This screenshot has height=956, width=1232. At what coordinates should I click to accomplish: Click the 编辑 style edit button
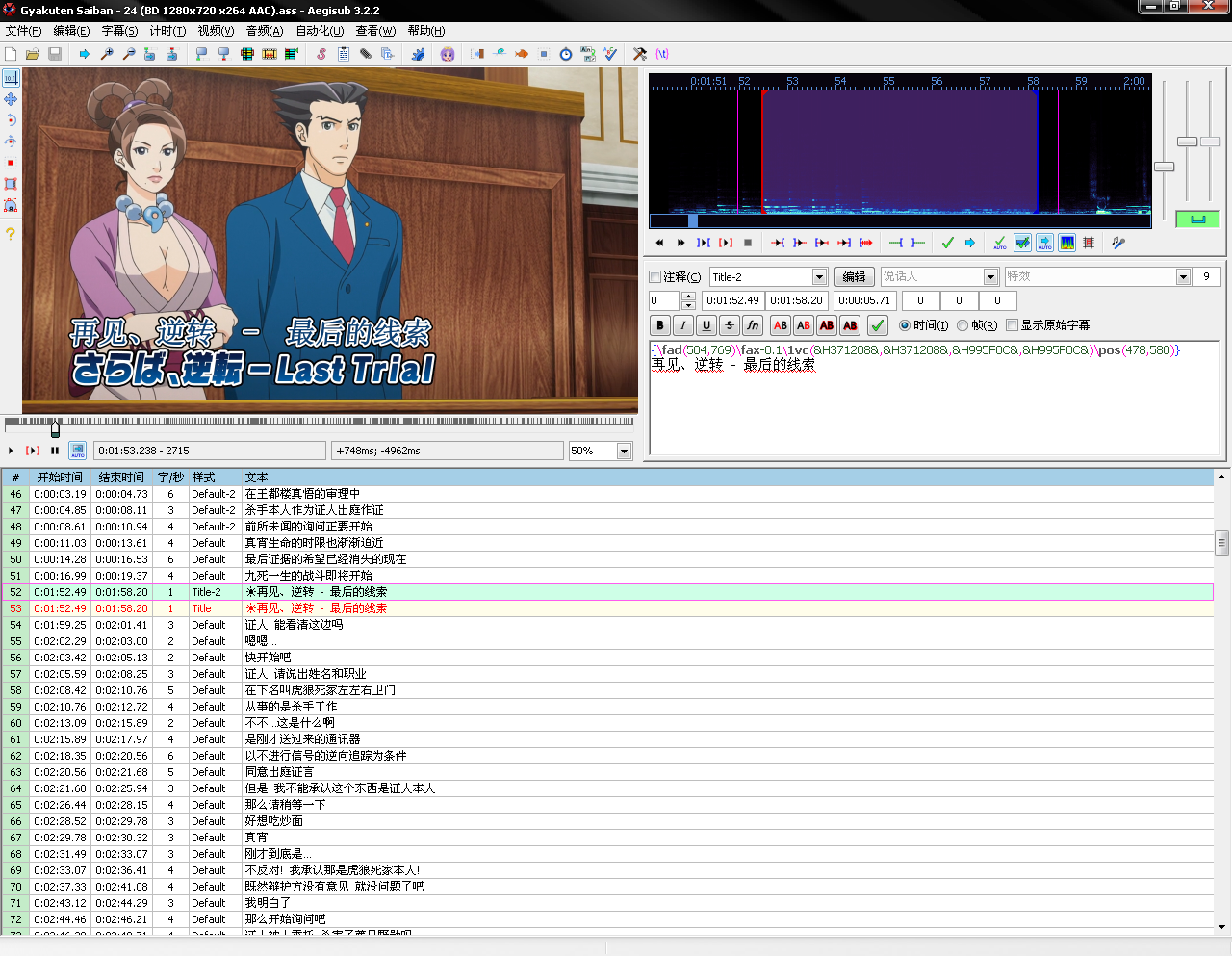(854, 277)
